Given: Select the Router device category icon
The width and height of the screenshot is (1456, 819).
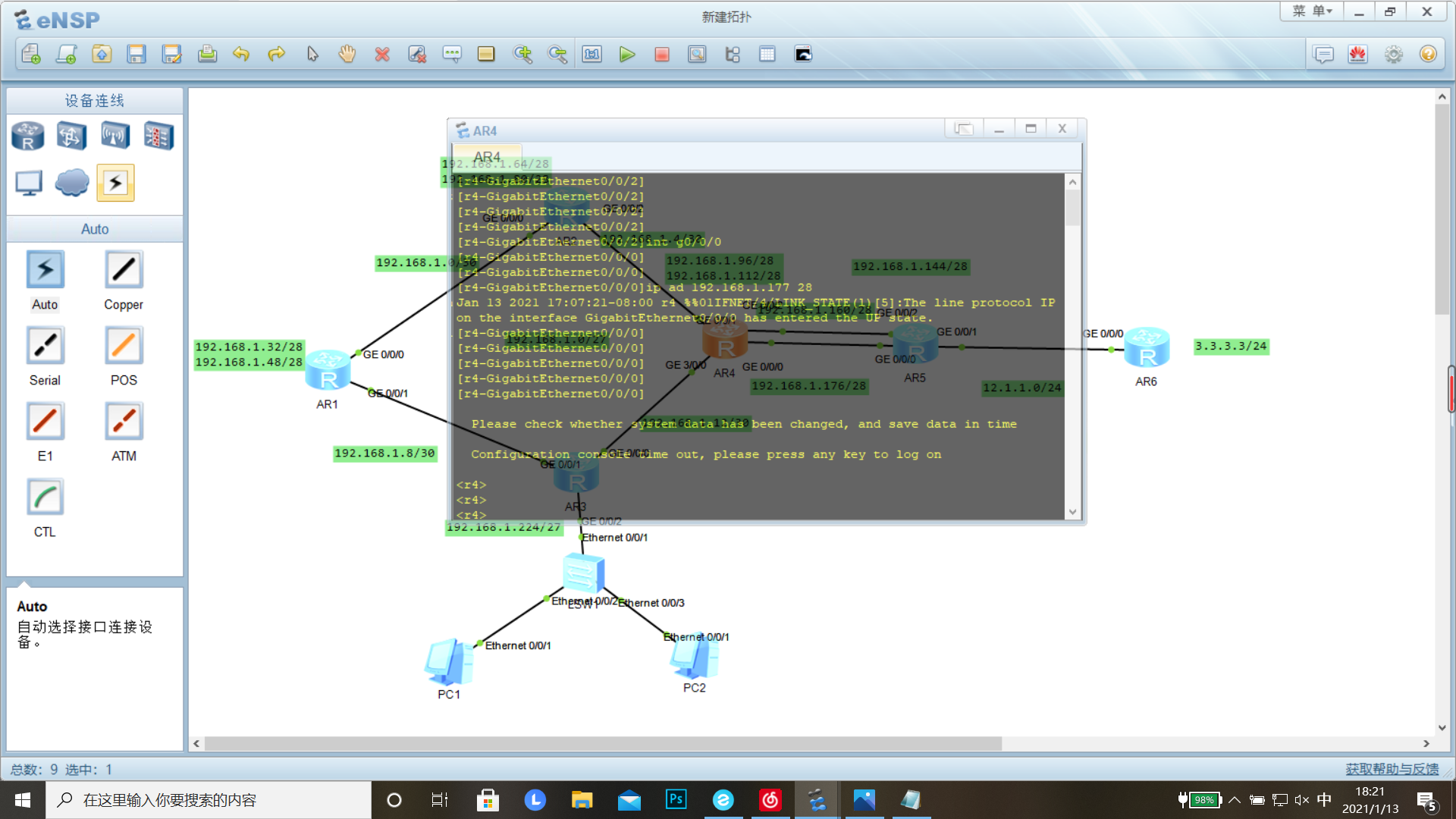Looking at the screenshot, I should click(28, 136).
